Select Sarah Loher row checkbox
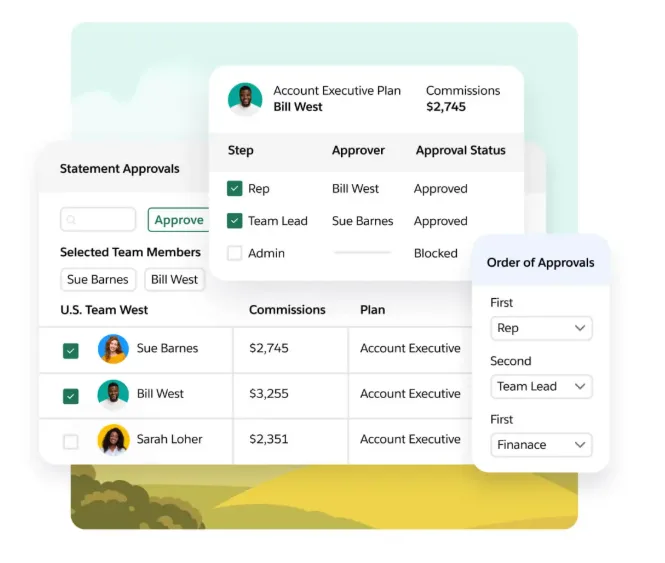Viewport: 665px width, 563px height. (x=71, y=442)
